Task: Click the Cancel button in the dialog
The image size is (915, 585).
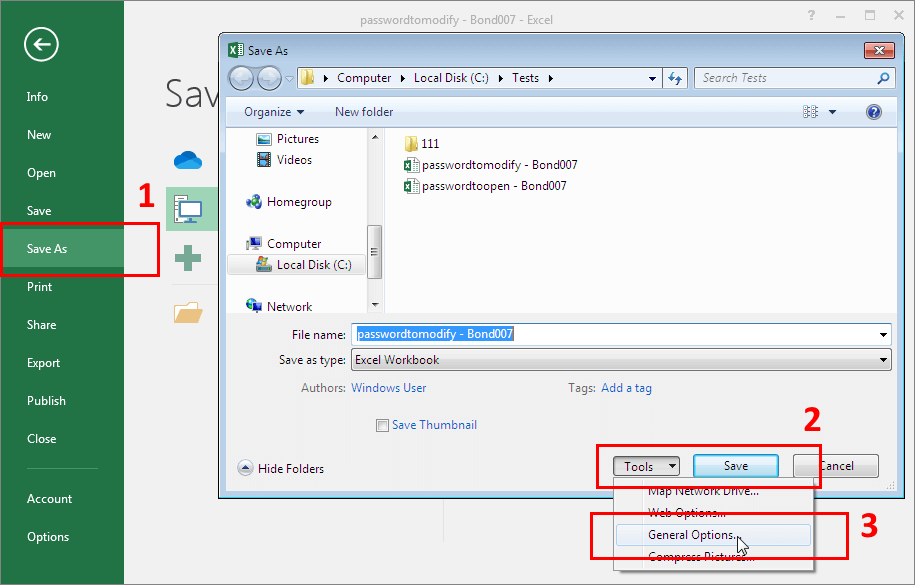Action: coord(836,466)
